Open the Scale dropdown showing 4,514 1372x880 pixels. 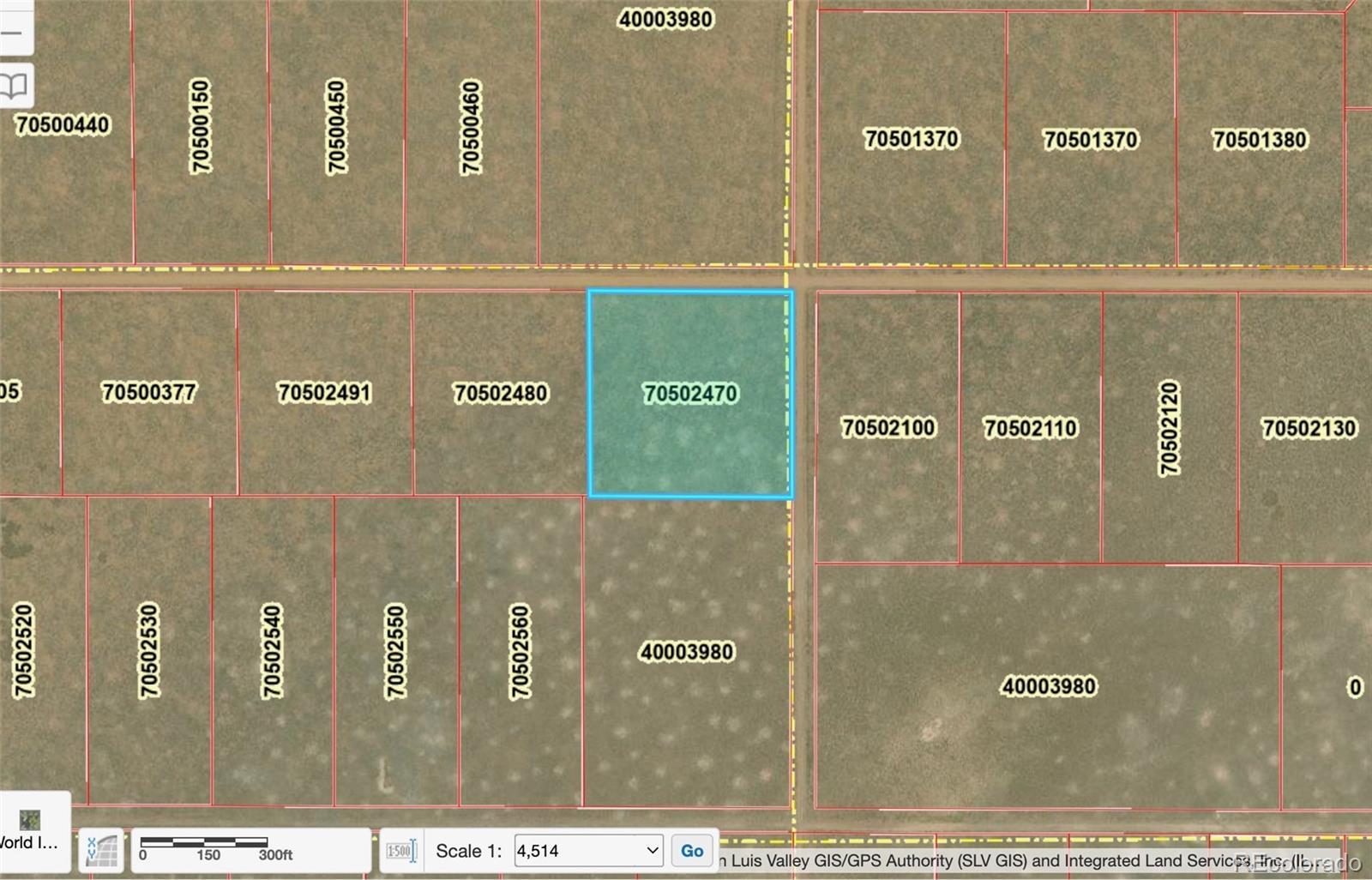click(588, 851)
